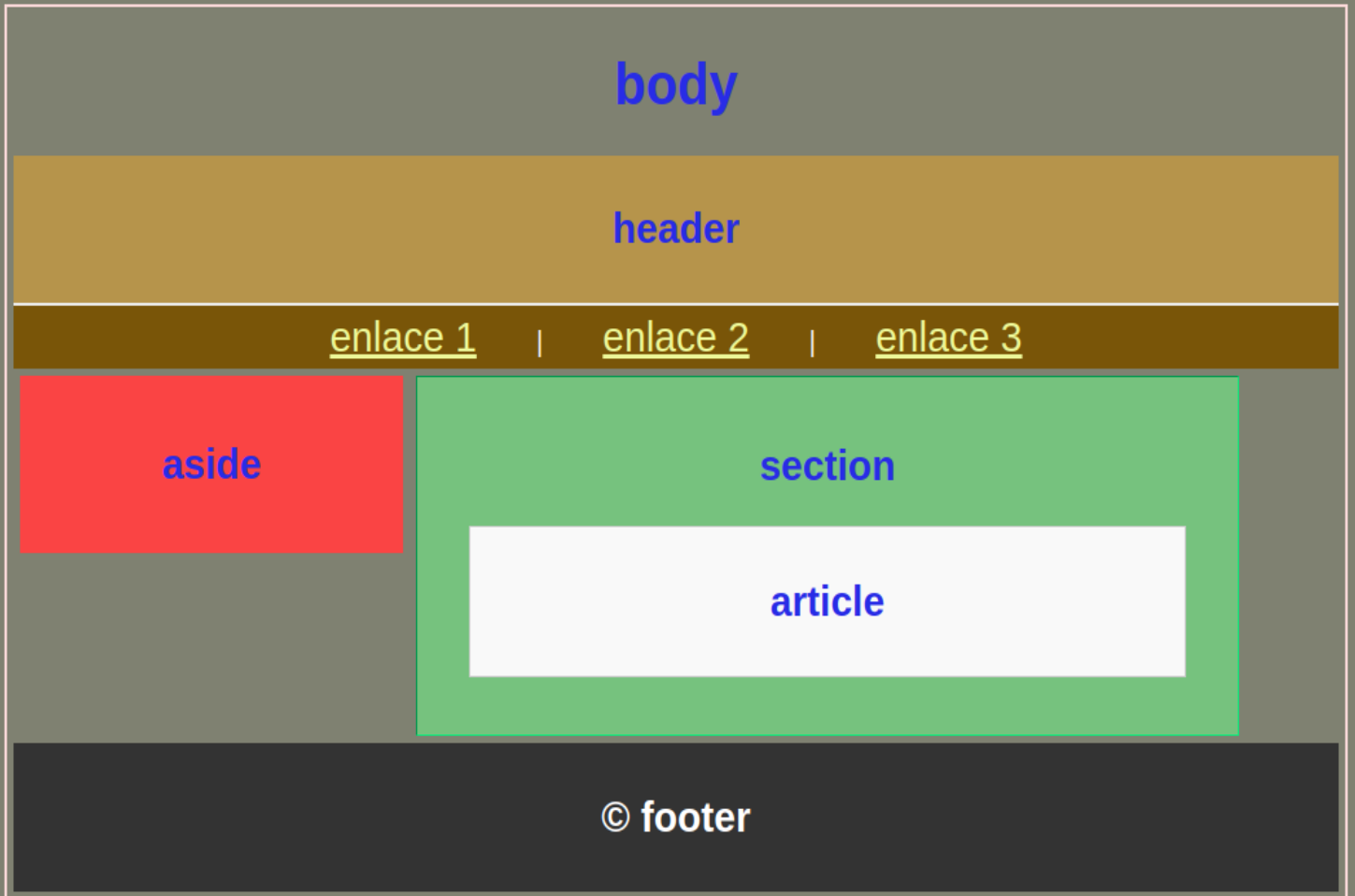The height and width of the screenshot is (896, 1355).
Task: Click gray body area beneath the aside box
Action: pyautogui.click(x=211, y=645)
